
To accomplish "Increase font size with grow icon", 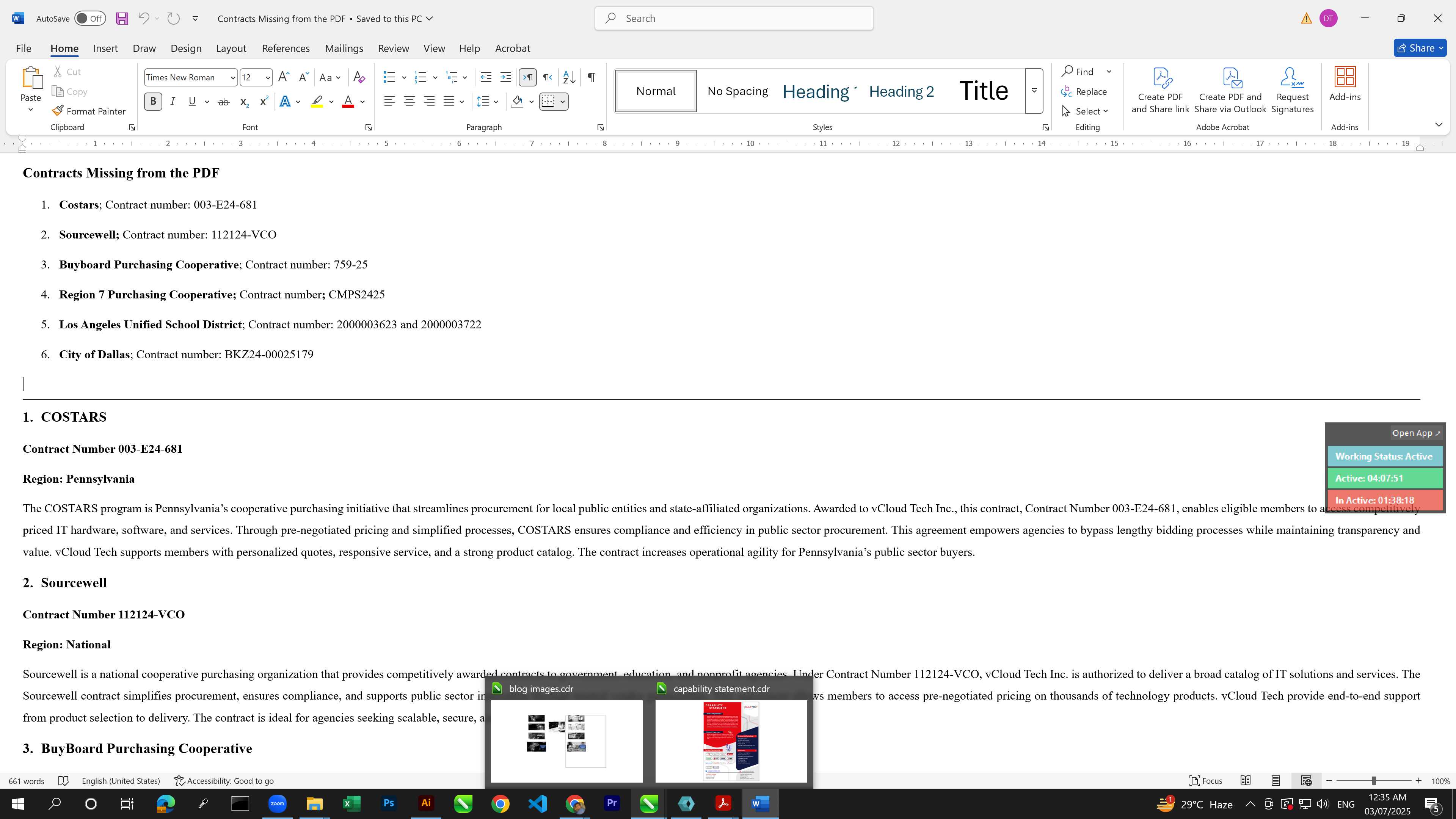I will [x=284, y=77].
